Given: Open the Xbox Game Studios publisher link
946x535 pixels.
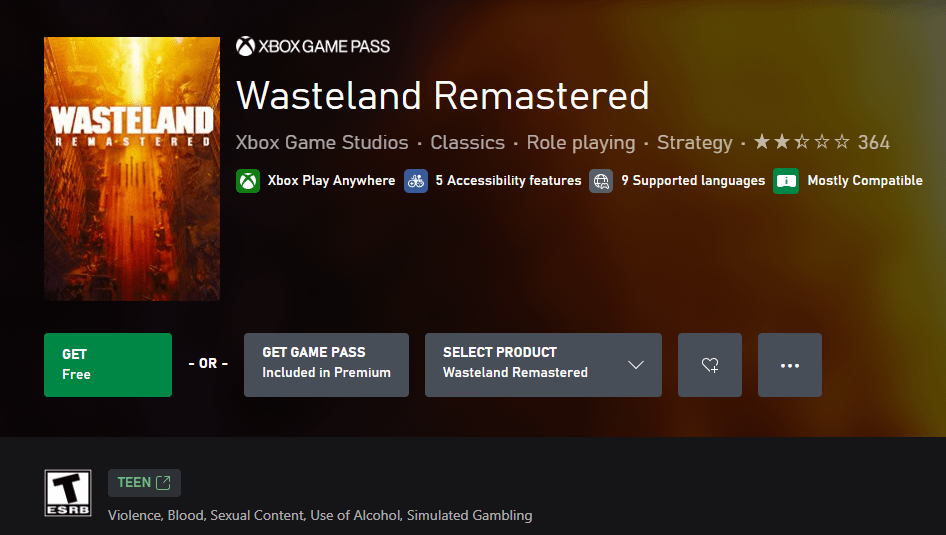Looking at the screenshot, I should [322, 143].
